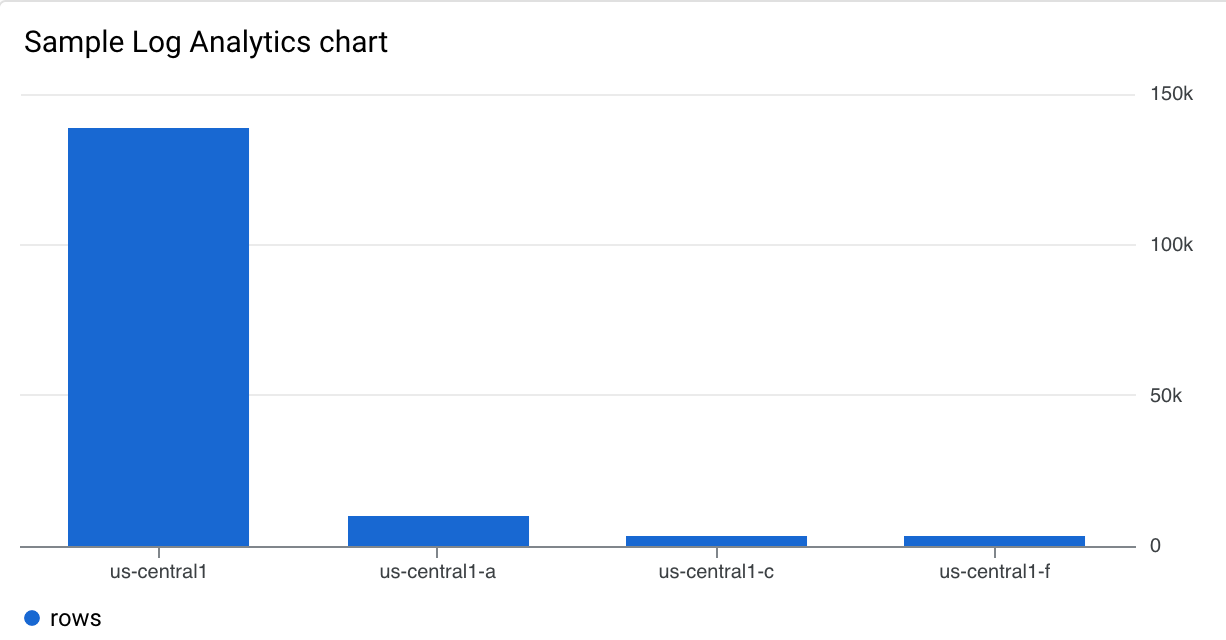Select the tall us-central1 bar
This screenshot has height=640, width=1226.
coord(158,337)
